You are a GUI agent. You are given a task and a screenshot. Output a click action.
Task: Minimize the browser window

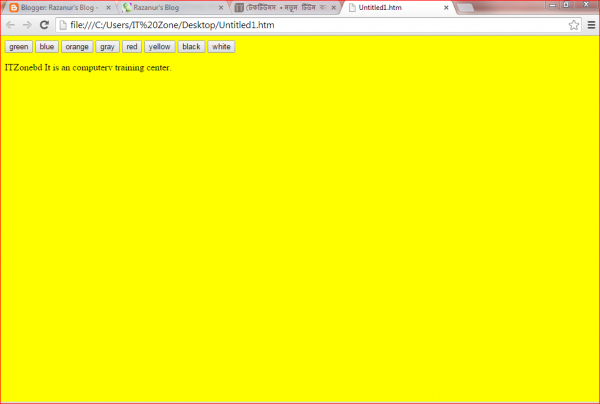[x=552, y=5]
